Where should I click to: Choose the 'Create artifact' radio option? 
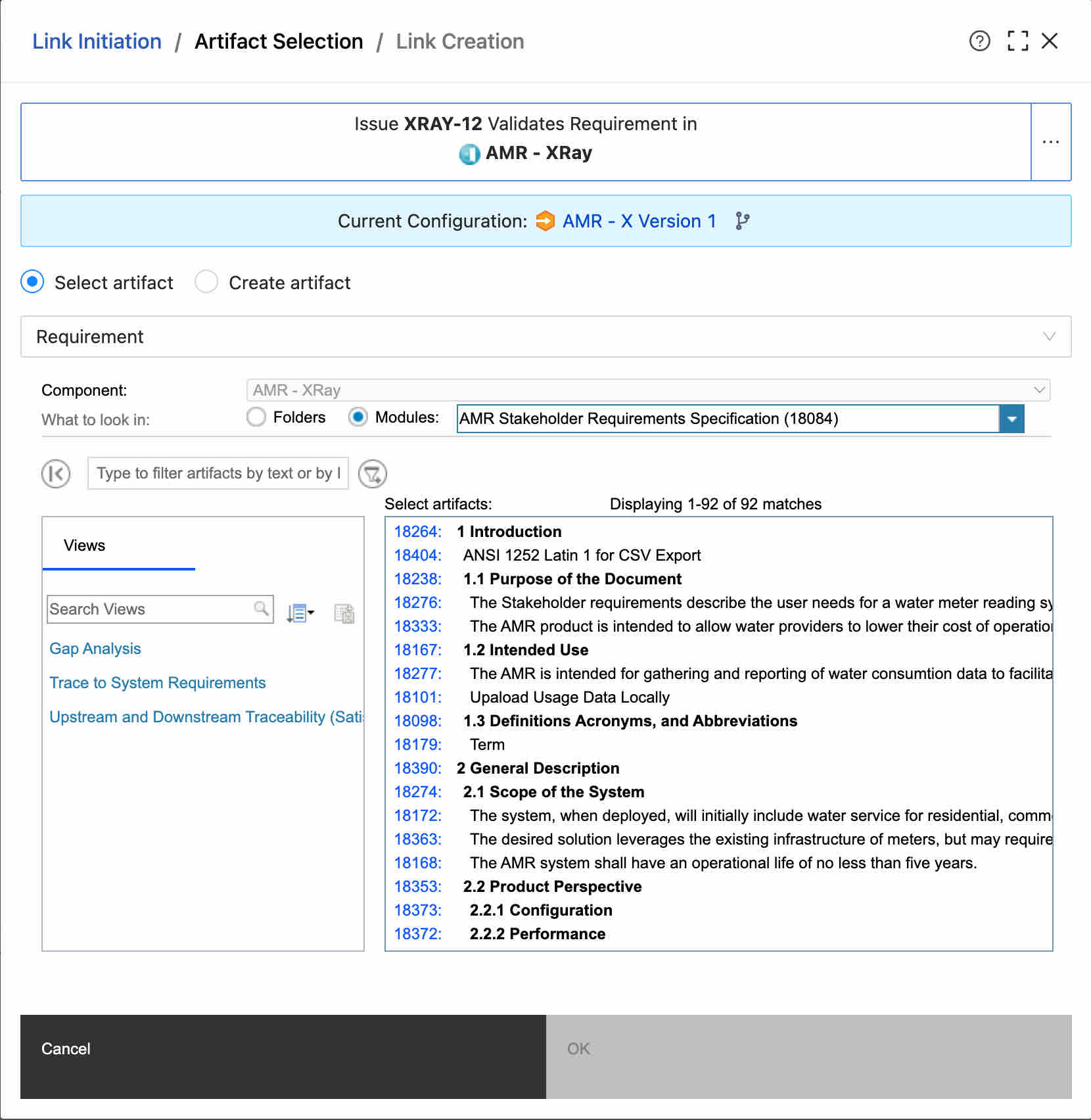(x=206, y=282)
